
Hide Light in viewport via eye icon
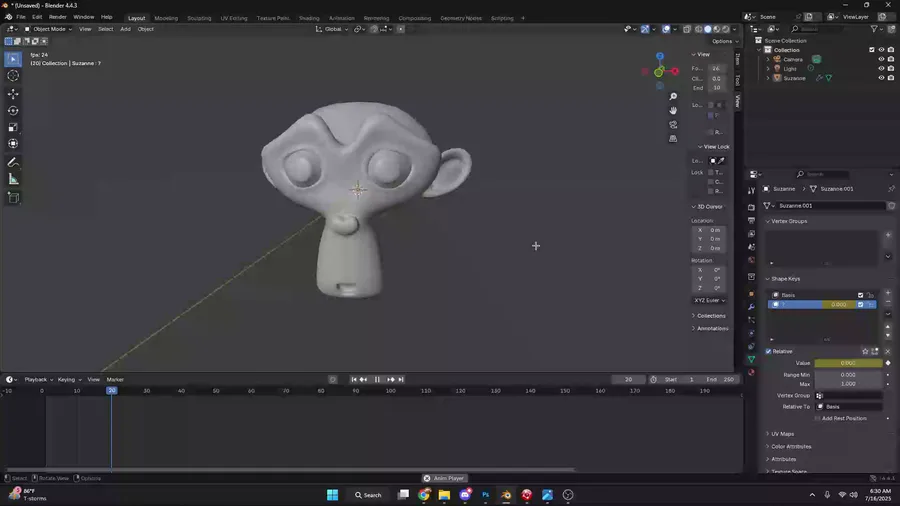[882, 68]
